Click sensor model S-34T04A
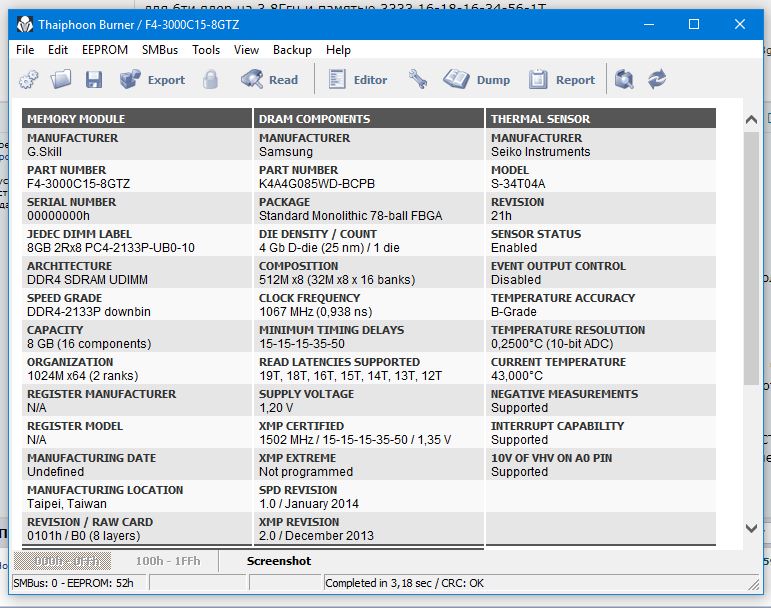This screenshot has height=608, width=771. coord(518,184)
